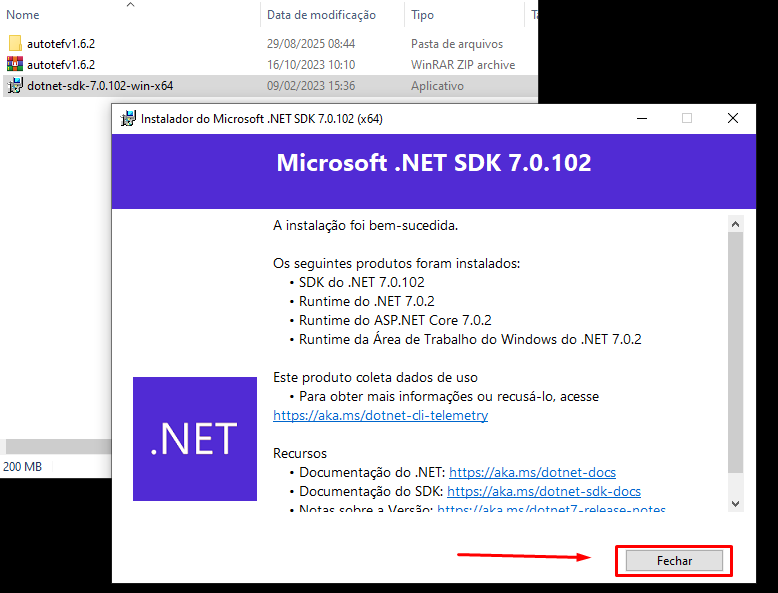
Task: Click 'Aplicativo' type cell
Action: (x=437, y=86)
